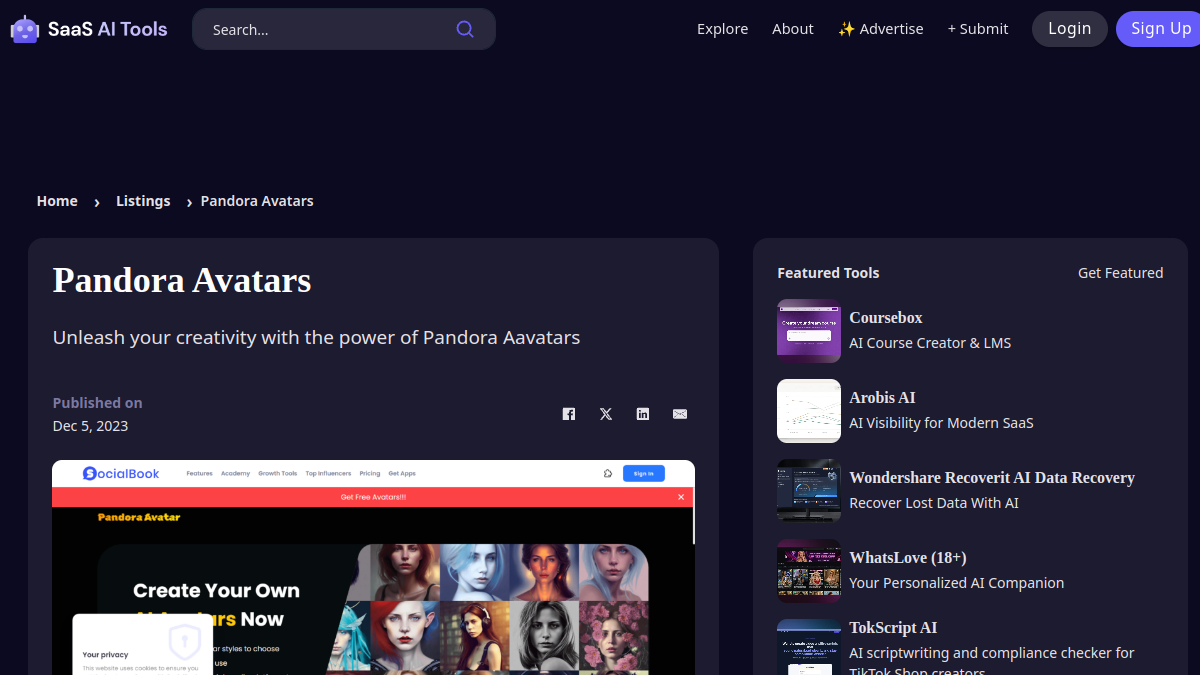This screenshot has height=675, width=1200.
Task: Open the About page
Action: pos(793,29)
